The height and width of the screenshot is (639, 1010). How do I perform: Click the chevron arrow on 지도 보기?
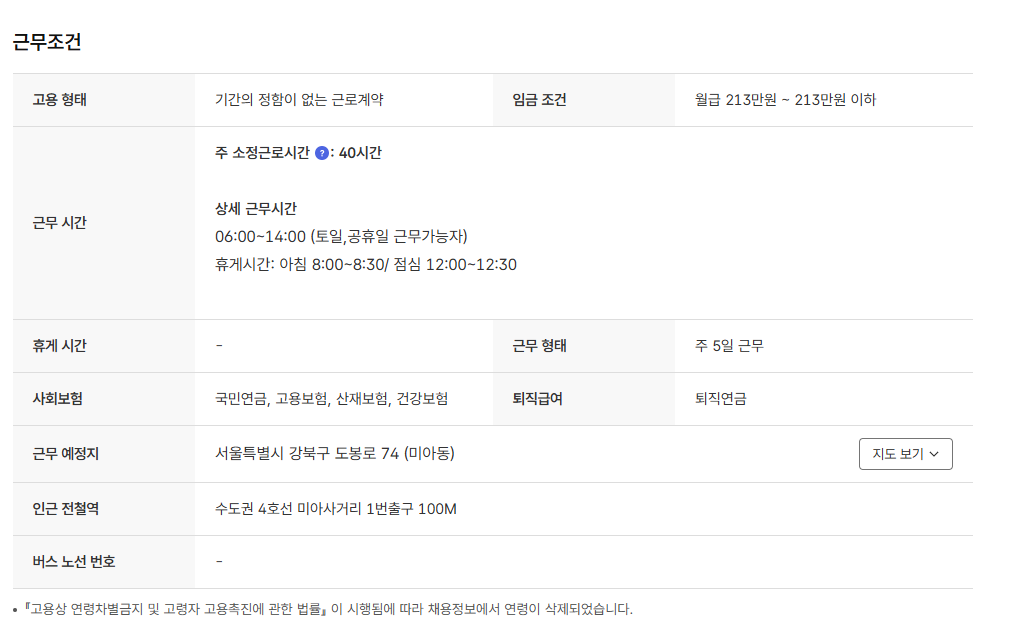tap(936, 453)
